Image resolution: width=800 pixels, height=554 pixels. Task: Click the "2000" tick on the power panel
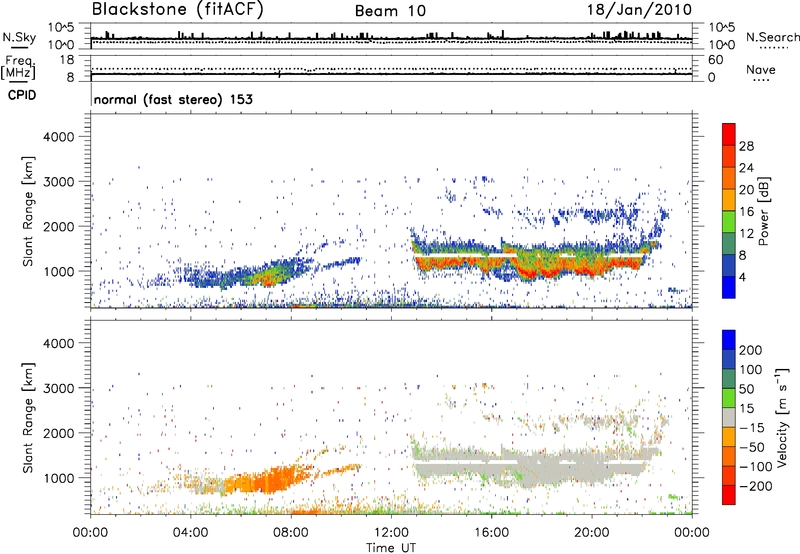59,226
